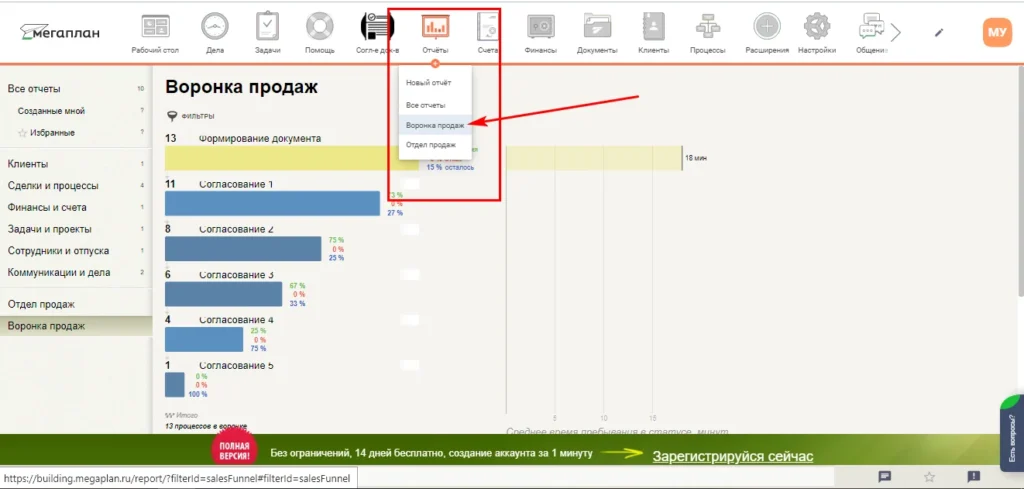Select Отдел продаж in the dropdown menu
Image resolution: width=1024 pixels, height=489 pixels.
[x=430, y=145]
